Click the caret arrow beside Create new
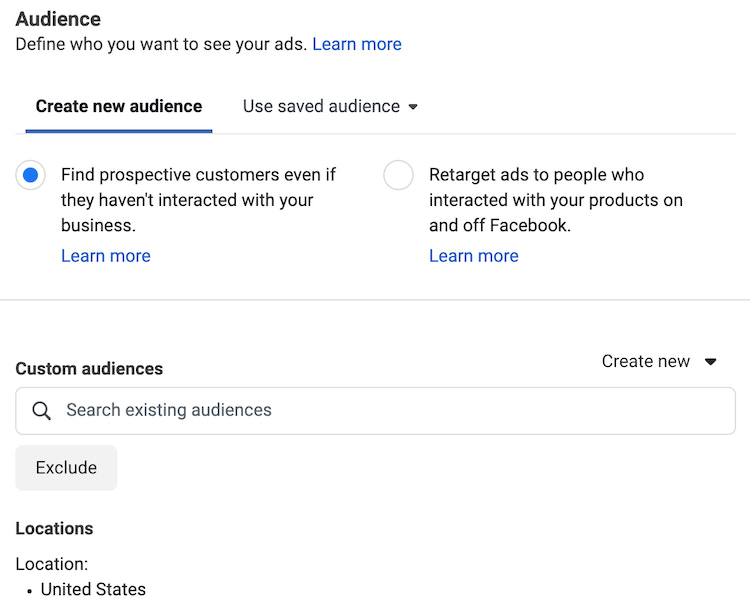 pos(711,362)
